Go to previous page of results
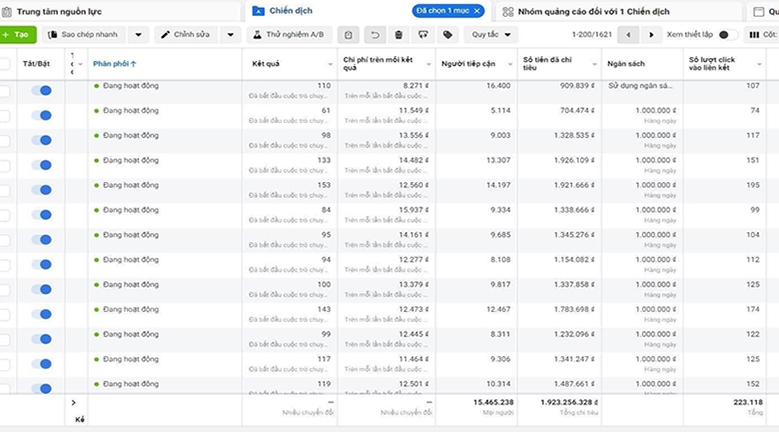The width and height of the screenshot is (779, 432). point(628,35)
